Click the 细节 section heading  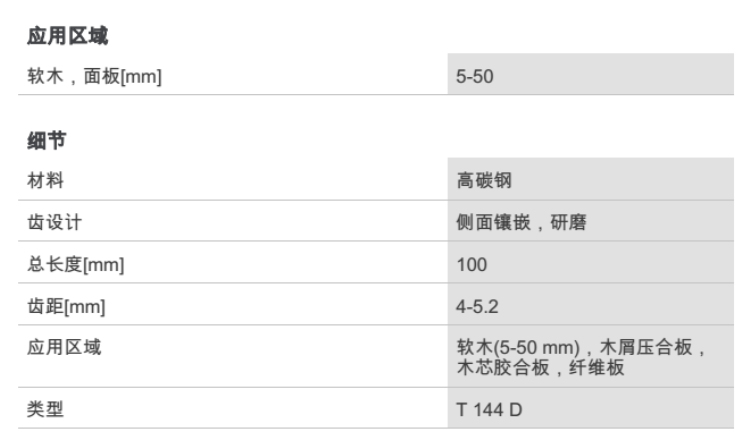40,144
